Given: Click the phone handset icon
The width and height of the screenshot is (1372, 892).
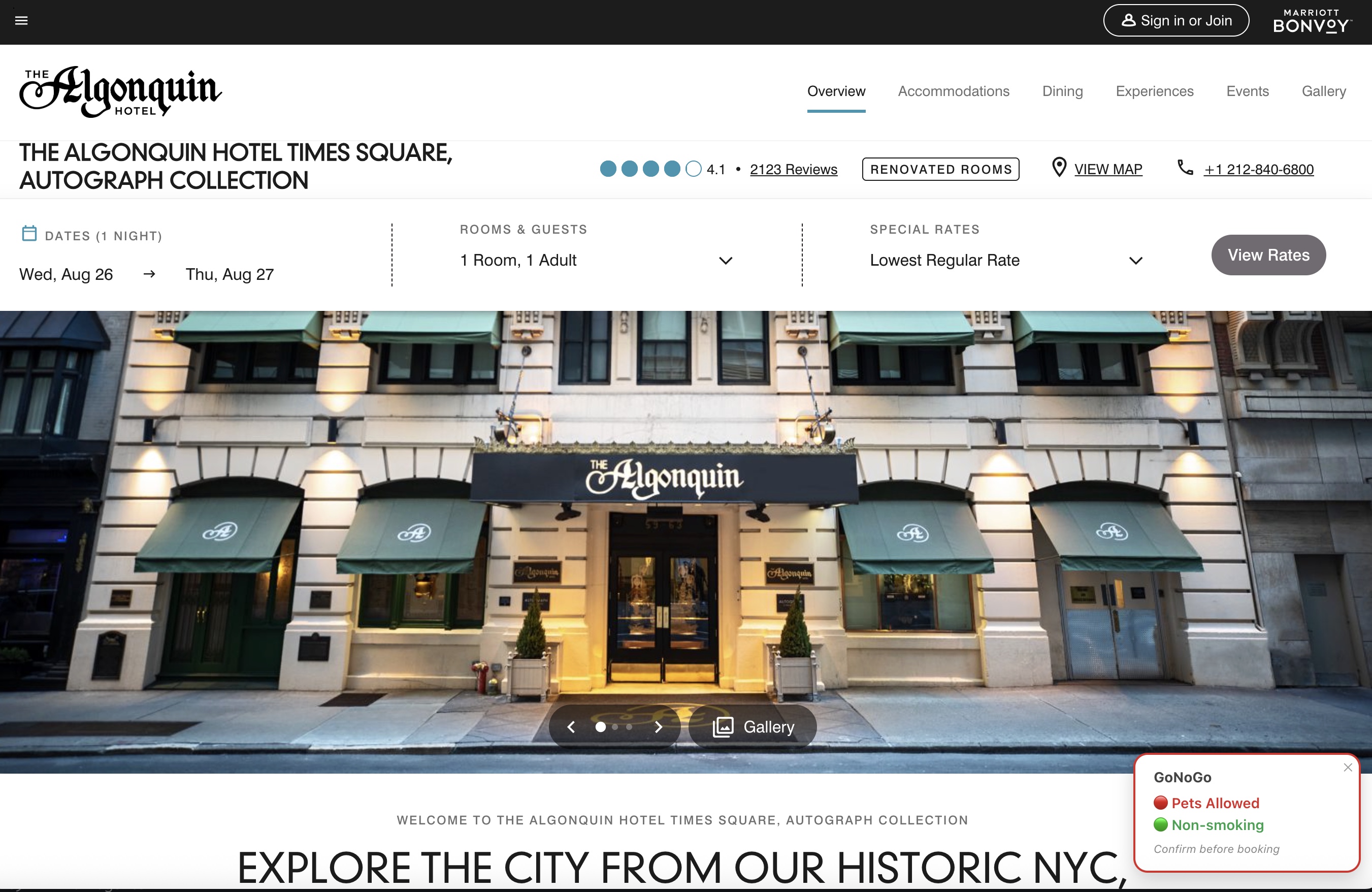Looking at the screenshot, I should tap(1185, 168).
